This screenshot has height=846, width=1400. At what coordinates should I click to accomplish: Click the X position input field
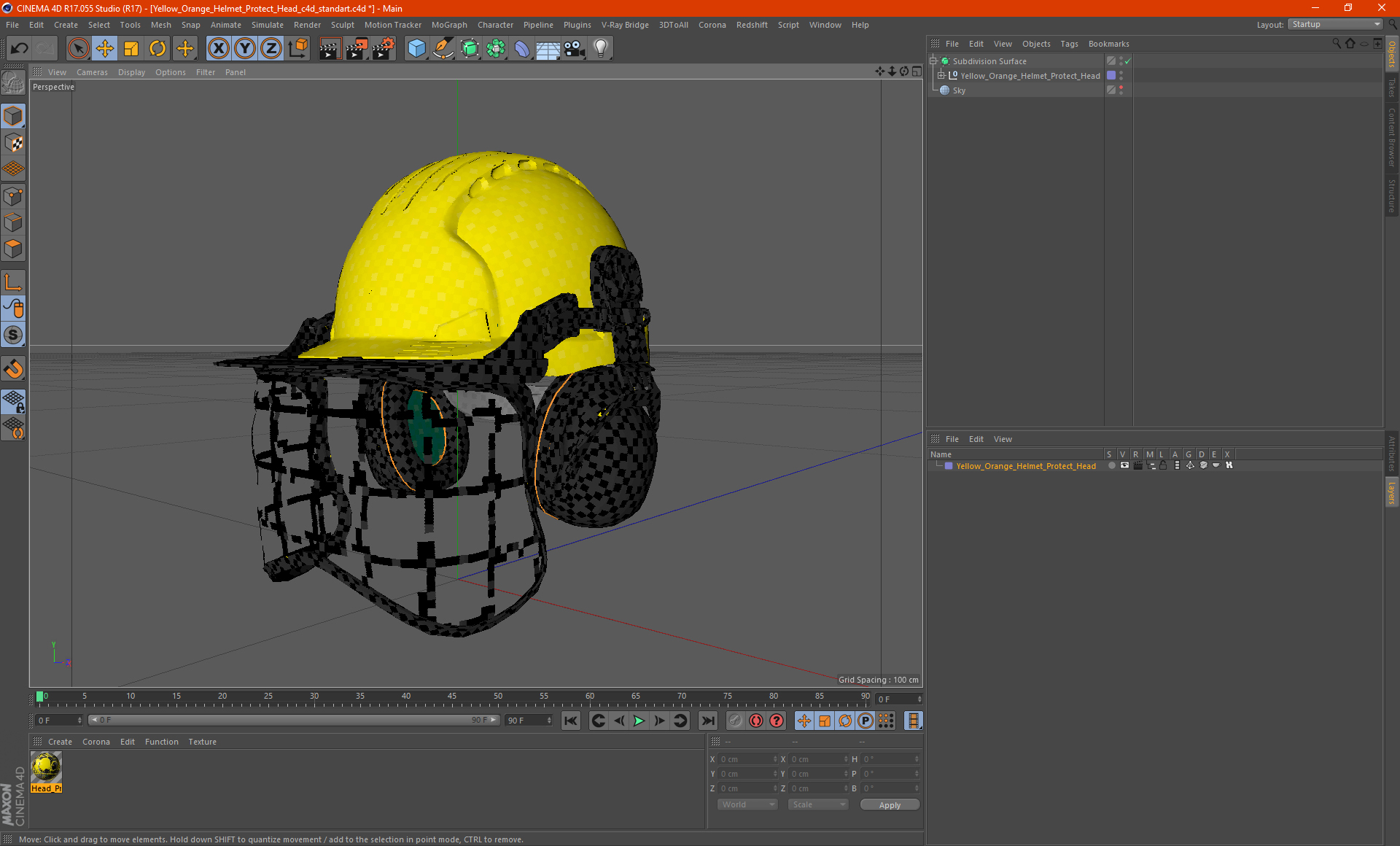point(748,760)
